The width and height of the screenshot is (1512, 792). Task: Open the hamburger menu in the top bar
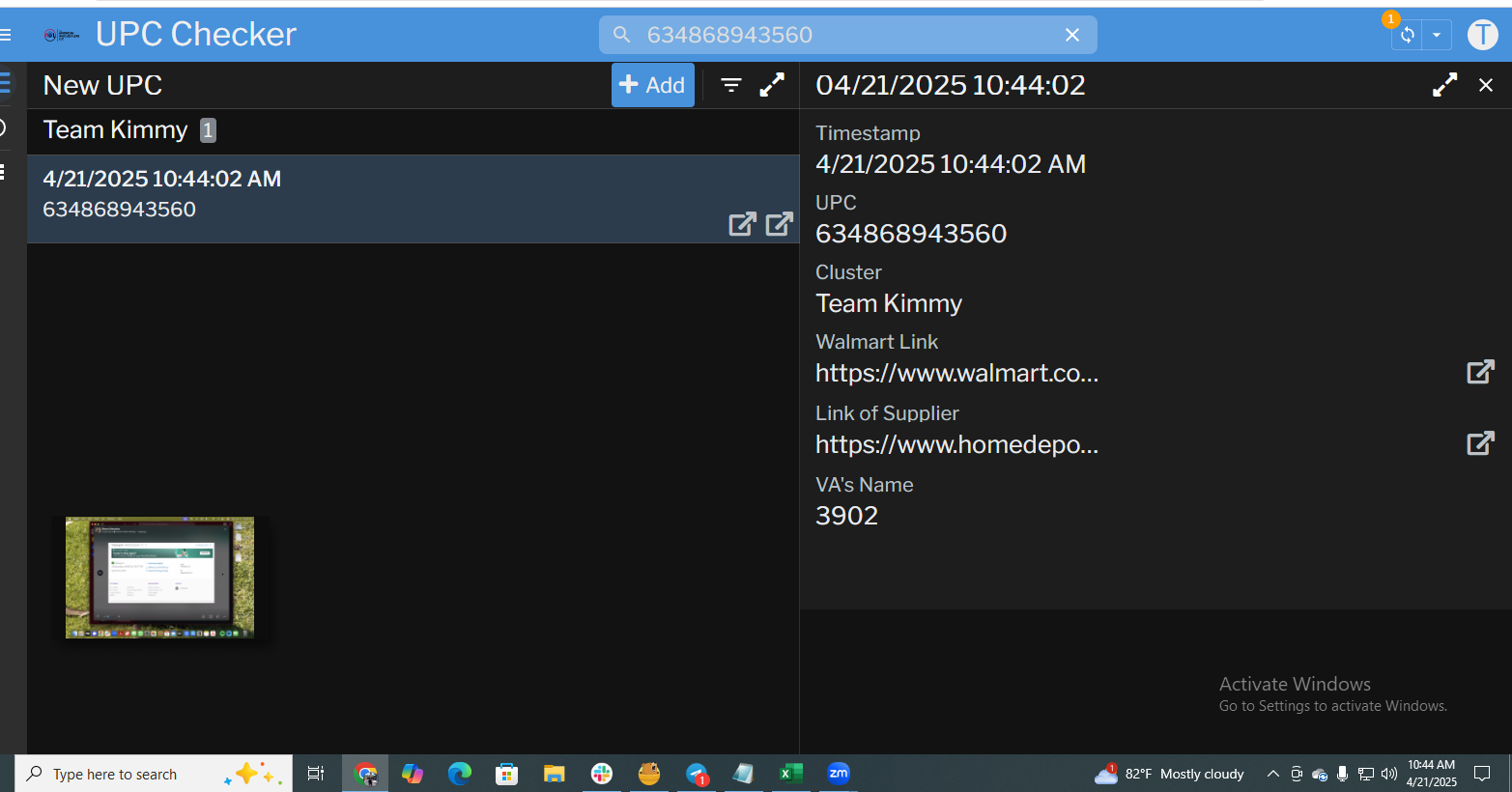pyautogui.click(x=6, y=35)
